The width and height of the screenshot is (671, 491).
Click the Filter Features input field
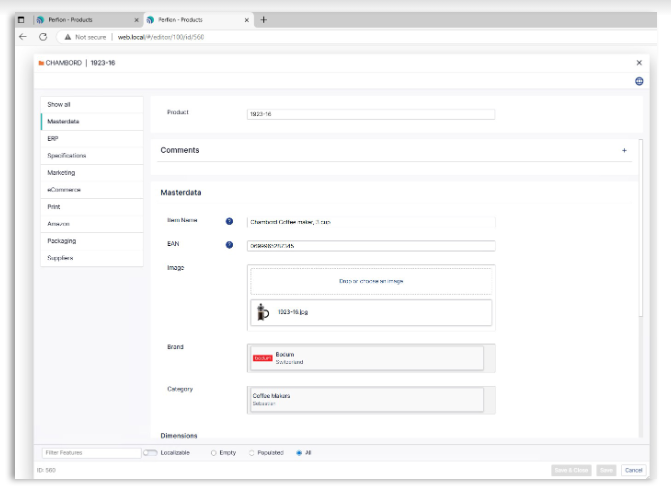pyautogui.click(x=92, y=453)
